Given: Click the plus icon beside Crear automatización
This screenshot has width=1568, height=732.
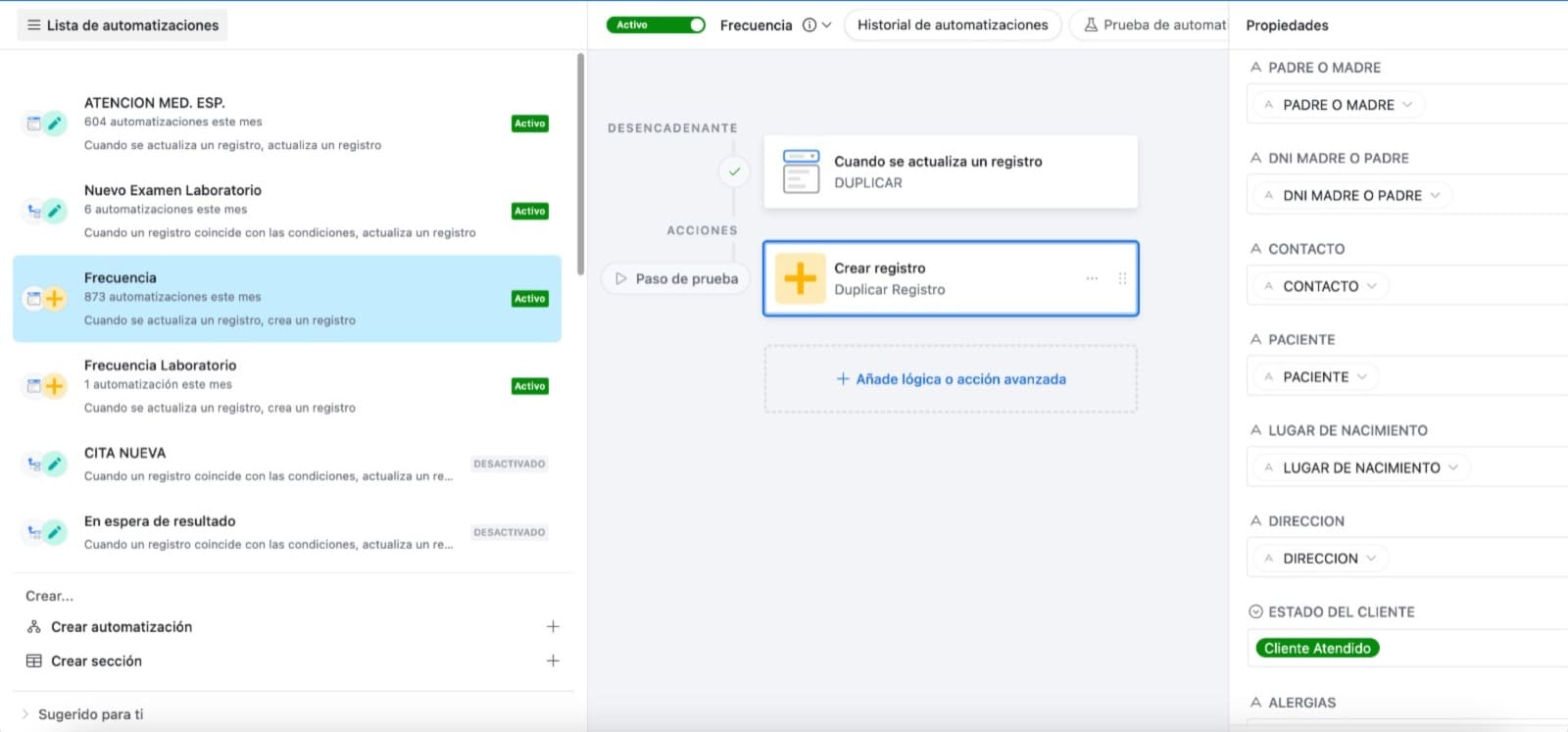Looking at the screenshot, I should 553,626.
